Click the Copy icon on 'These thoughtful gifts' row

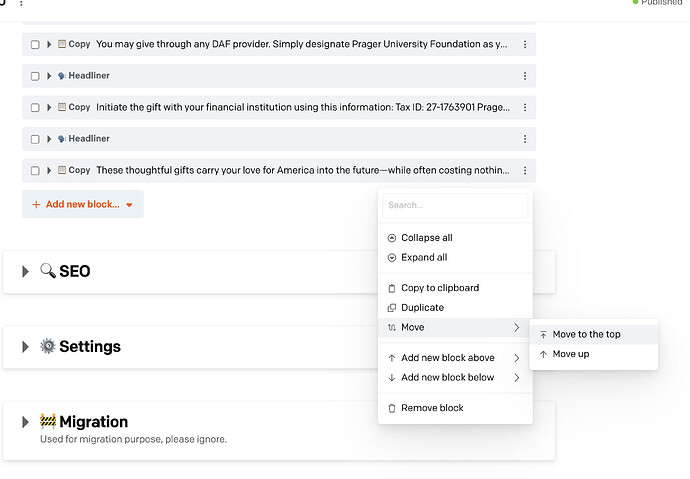click(x=62, y=170)
